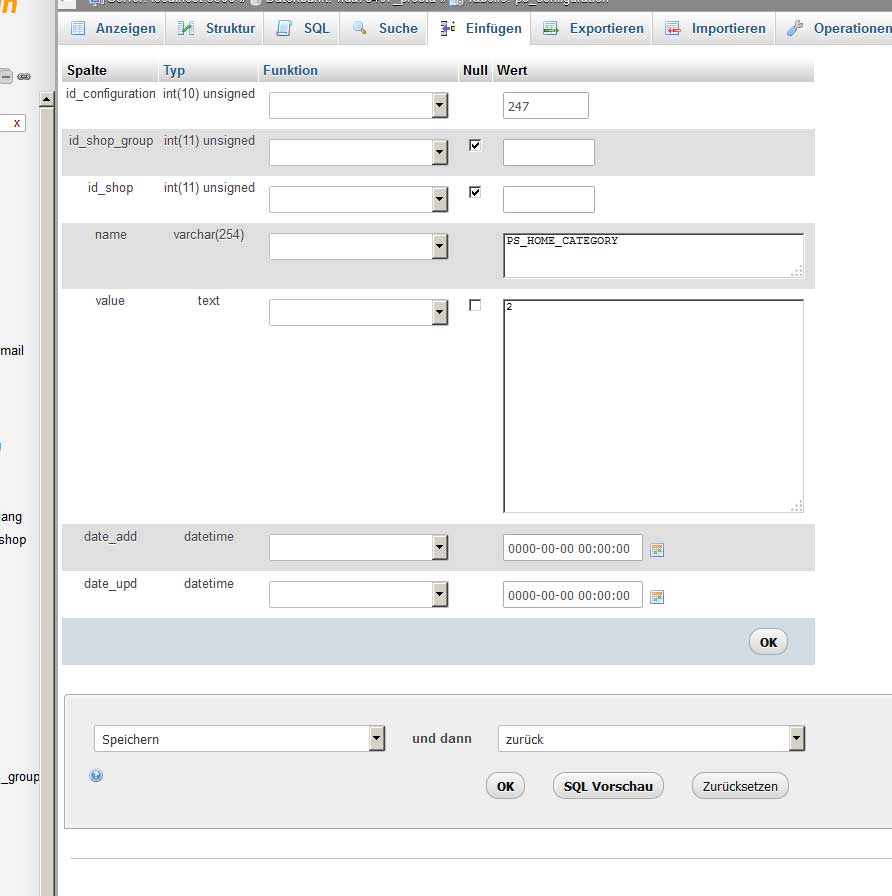
Task: Open function dropdown for name
Action: [x=358, y=246]
